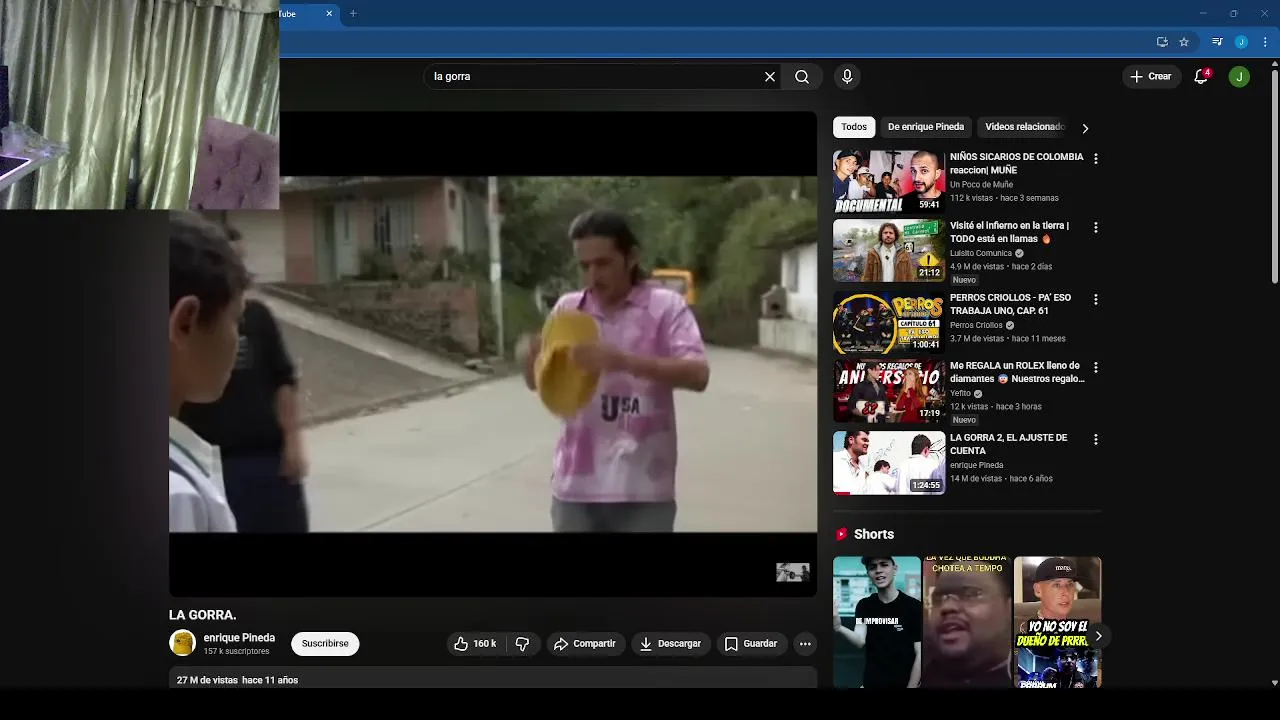Image resolution: width=1280 pixels, height=720 pixels.
Task: Click the LA GORRA. video title
Action: click(x=203, y=615)
